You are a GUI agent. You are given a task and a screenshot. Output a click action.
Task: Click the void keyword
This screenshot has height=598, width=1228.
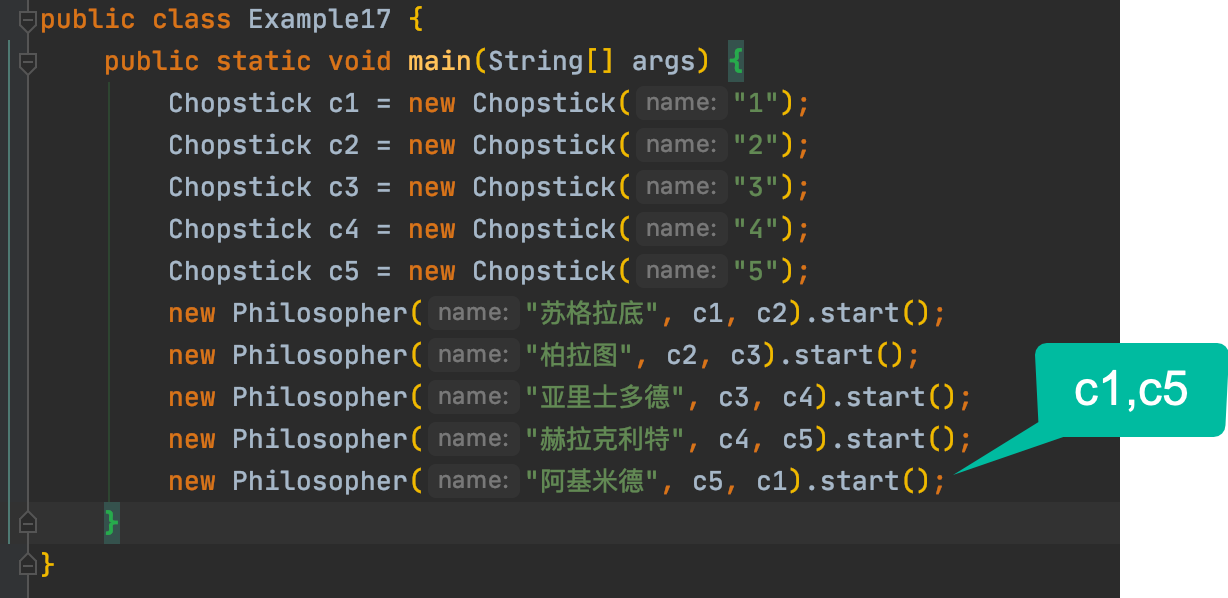click(x=360, y=61)
